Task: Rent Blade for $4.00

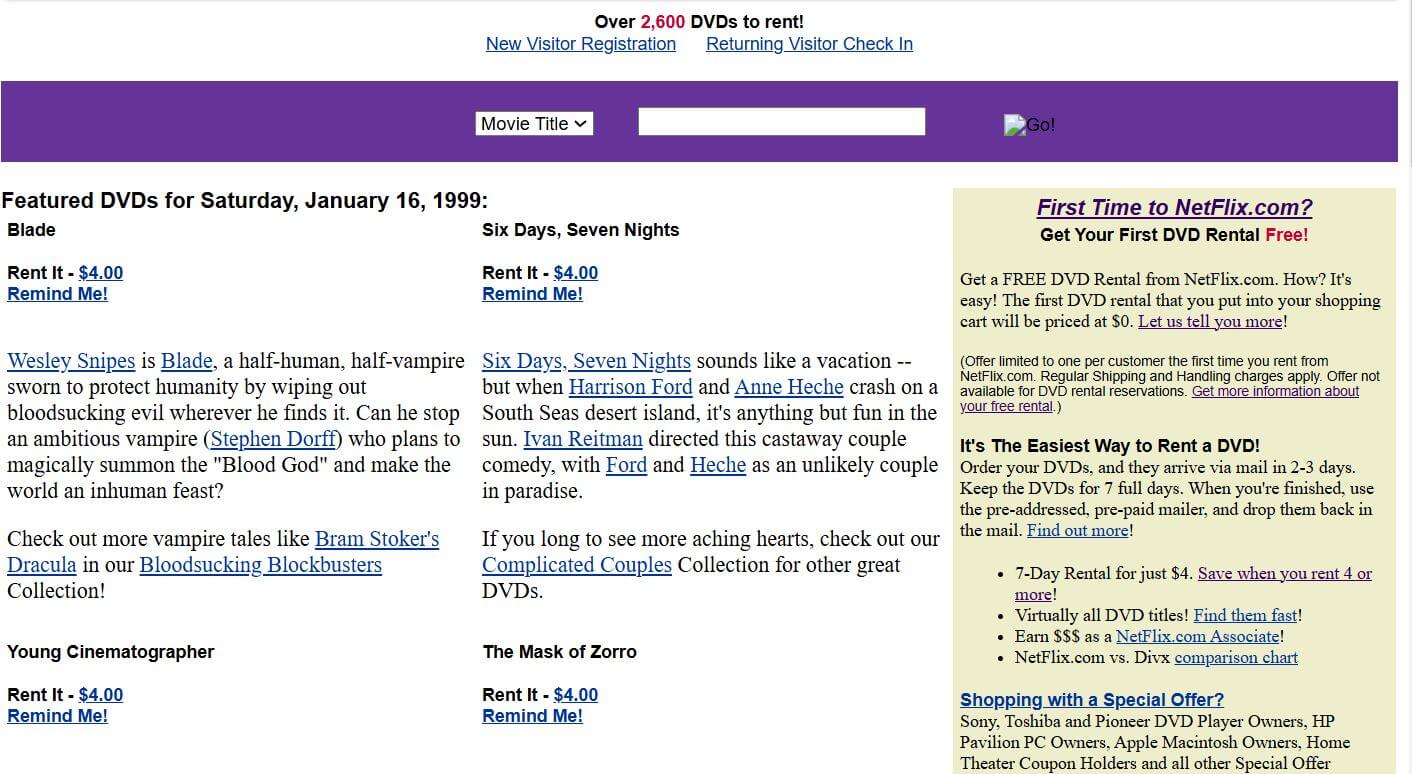Action: point(100,272)
